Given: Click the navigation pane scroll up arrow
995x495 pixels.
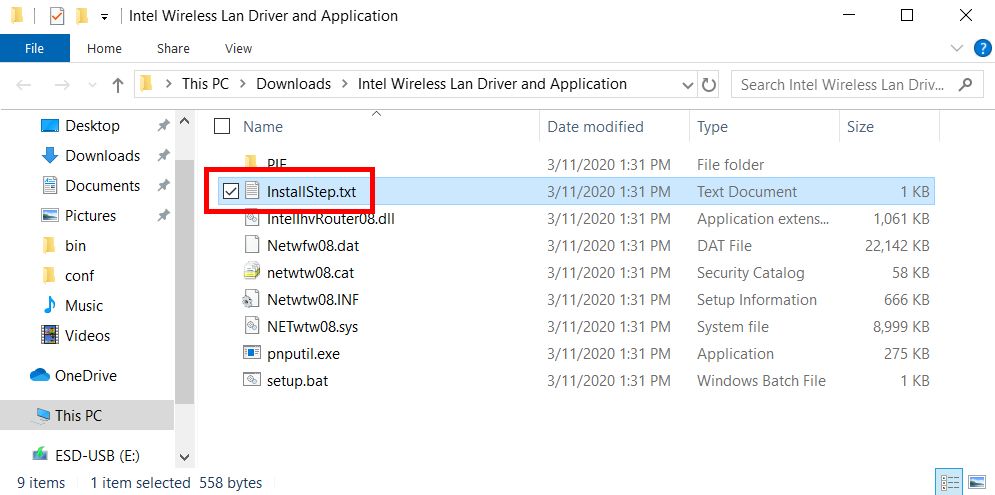Looking at the screenshot, I should pos(184,120).
